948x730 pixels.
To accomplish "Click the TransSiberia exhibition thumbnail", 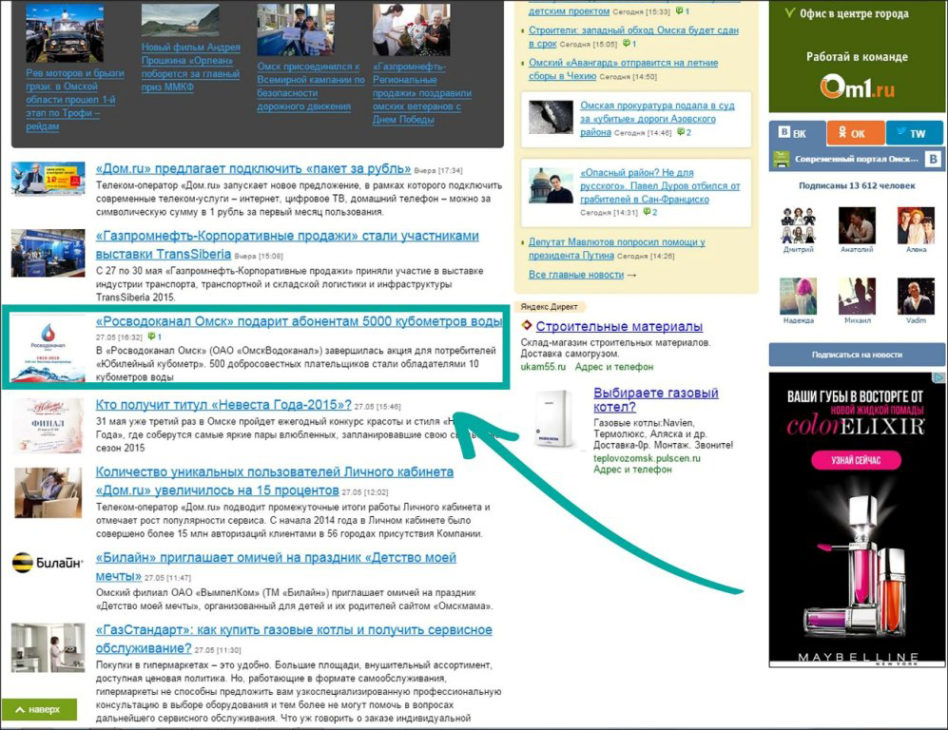I will (x=48, y=253).
